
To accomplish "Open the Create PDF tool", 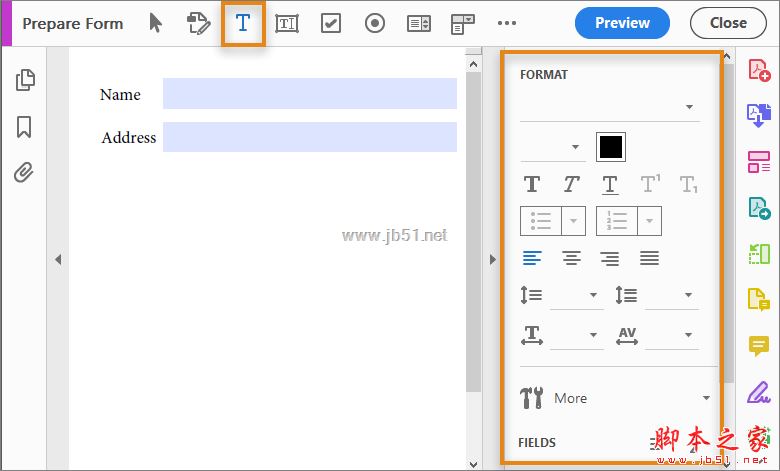I will pyautogui.click(x=759, y=70).
